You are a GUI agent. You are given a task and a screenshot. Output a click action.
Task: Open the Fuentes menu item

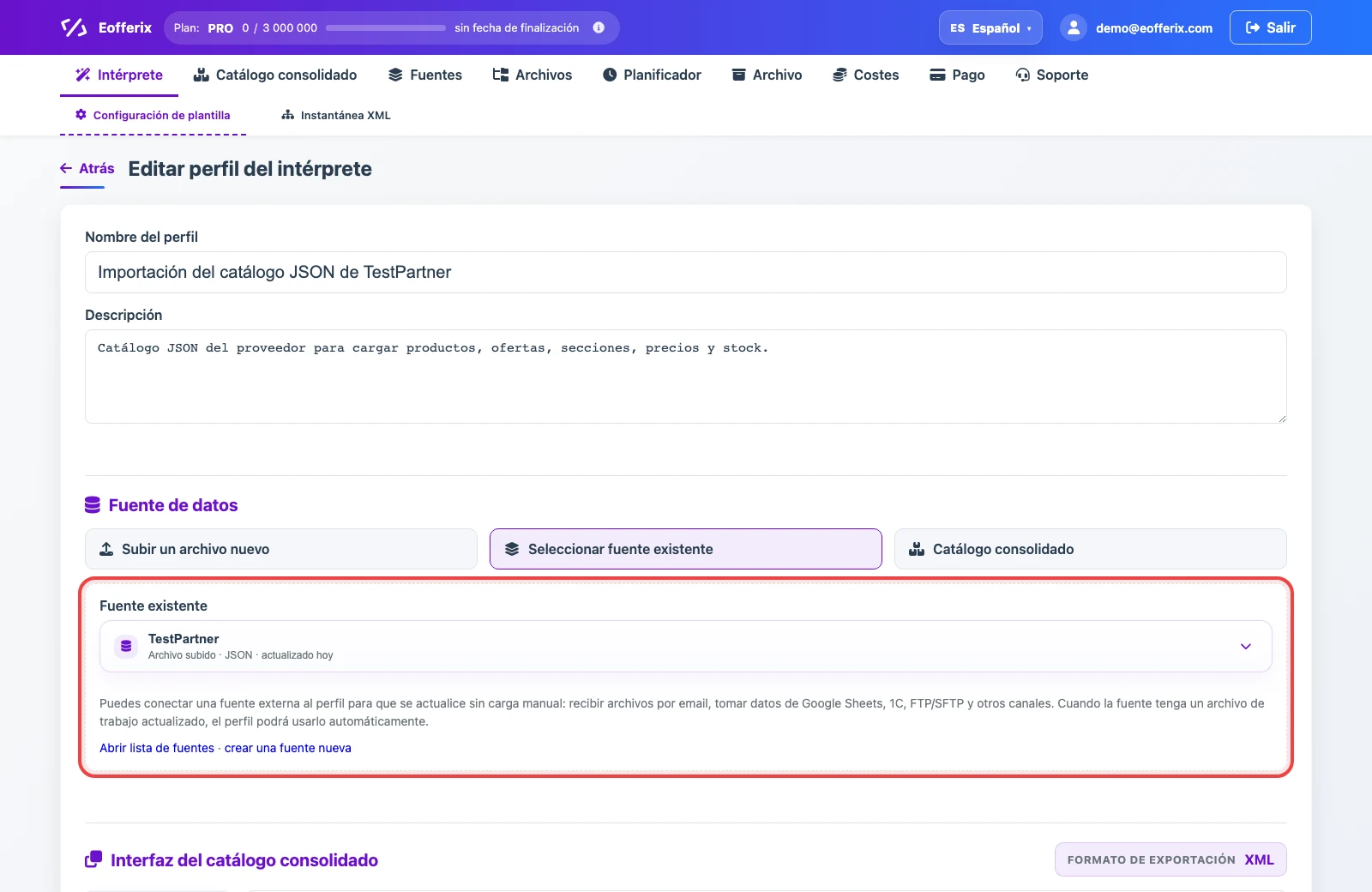coord(425,75)
